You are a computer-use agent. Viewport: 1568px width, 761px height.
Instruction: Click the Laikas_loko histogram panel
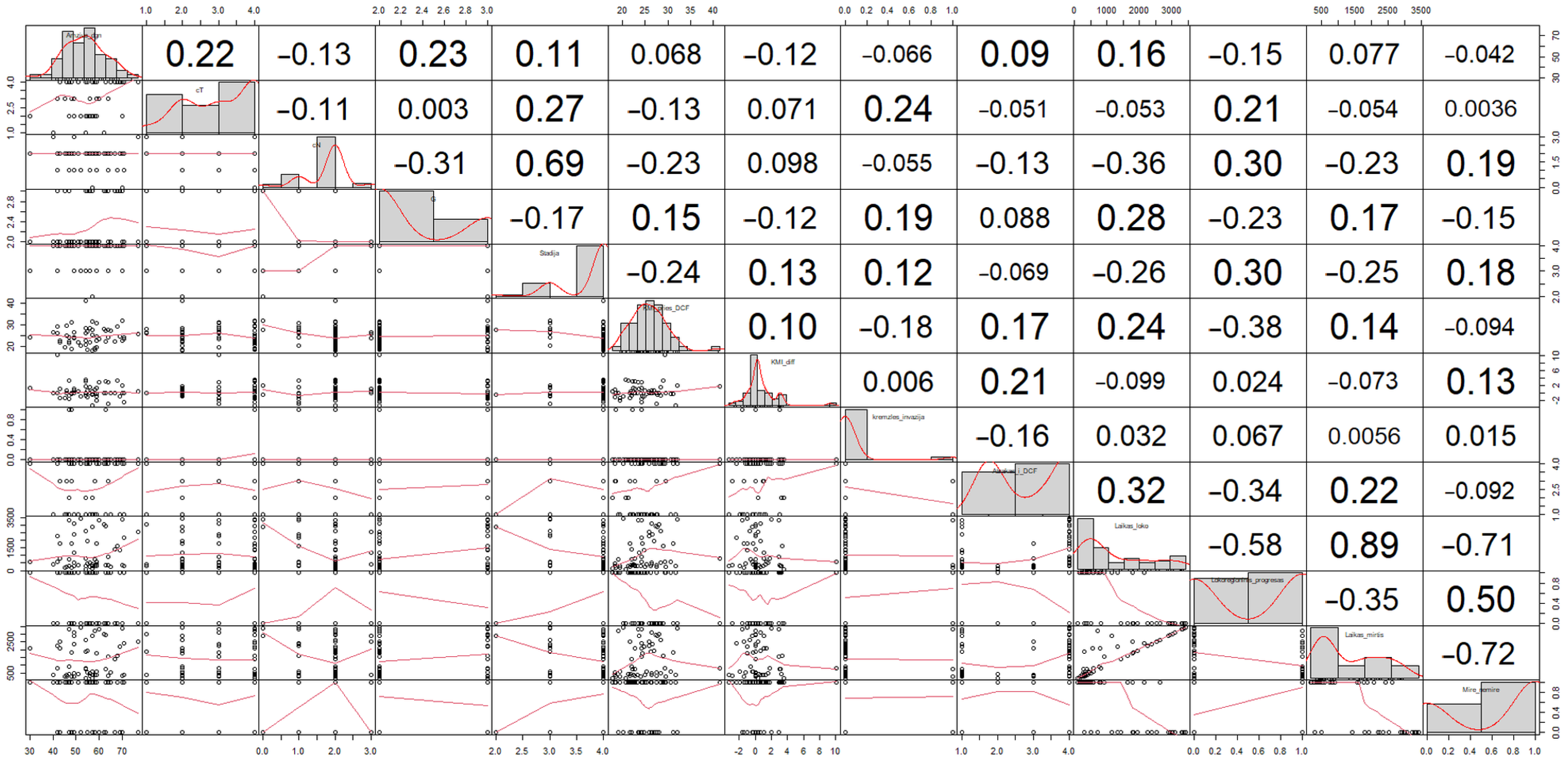tap(1131, 544)
